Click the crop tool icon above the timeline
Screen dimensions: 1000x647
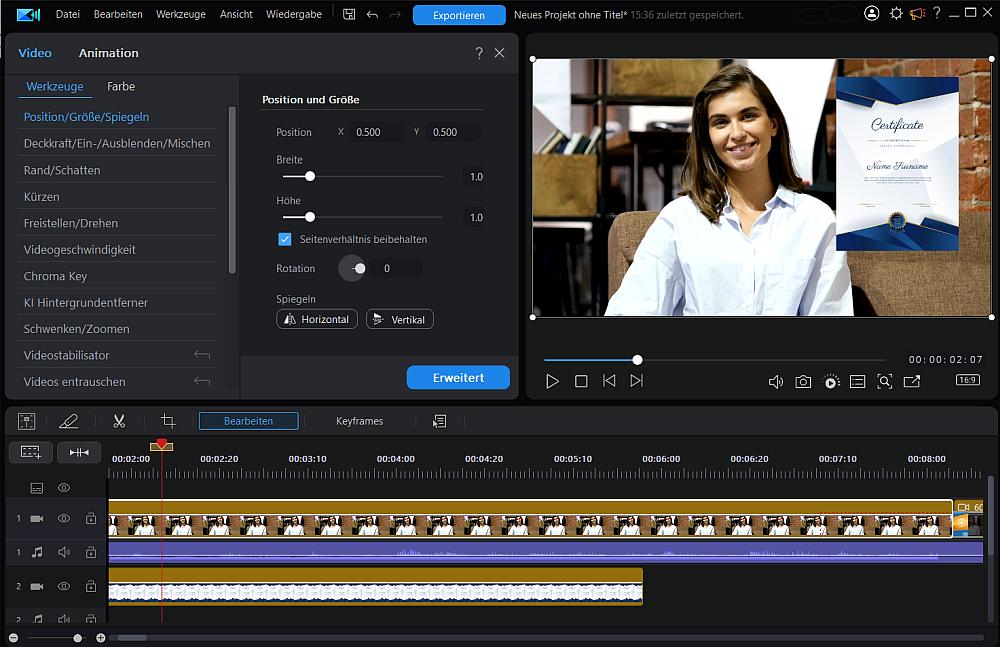click(168, 421)
